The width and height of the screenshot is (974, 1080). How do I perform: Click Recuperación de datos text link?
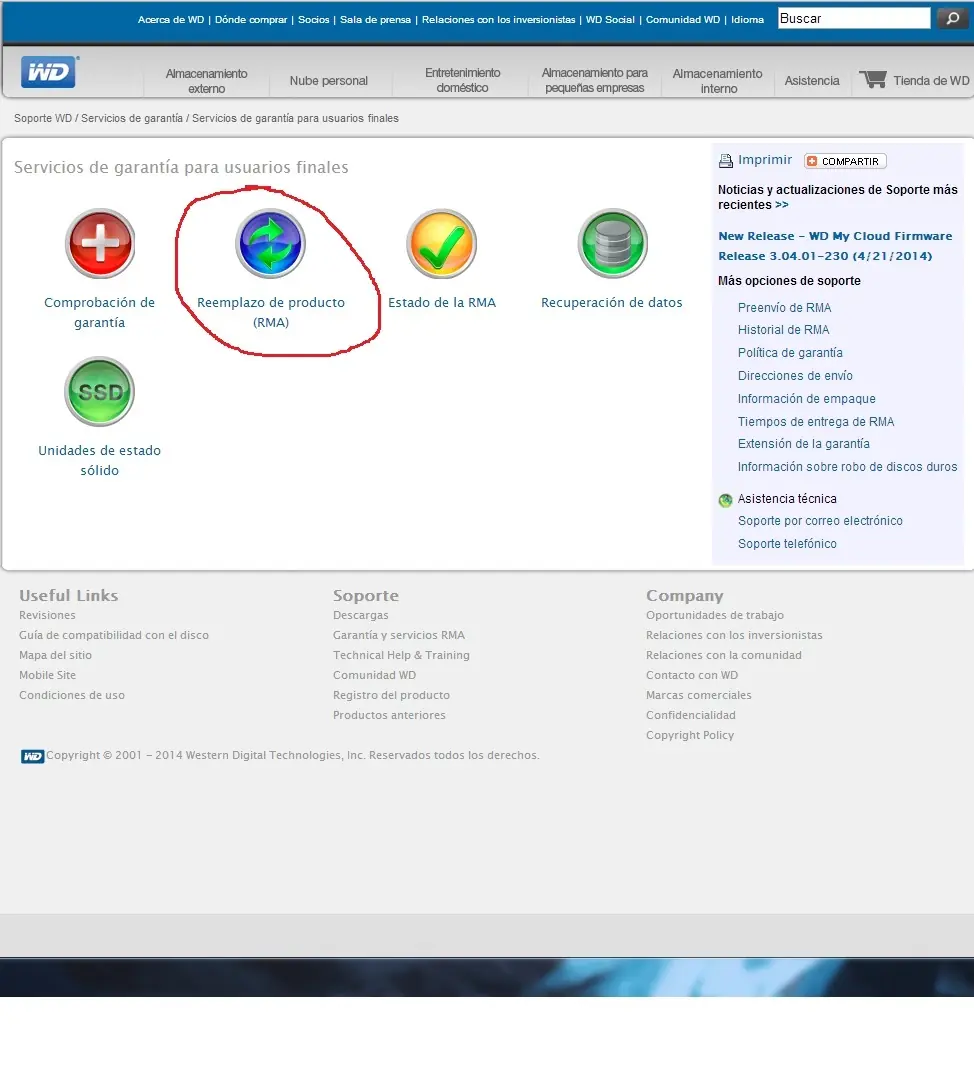pos(612,302)
